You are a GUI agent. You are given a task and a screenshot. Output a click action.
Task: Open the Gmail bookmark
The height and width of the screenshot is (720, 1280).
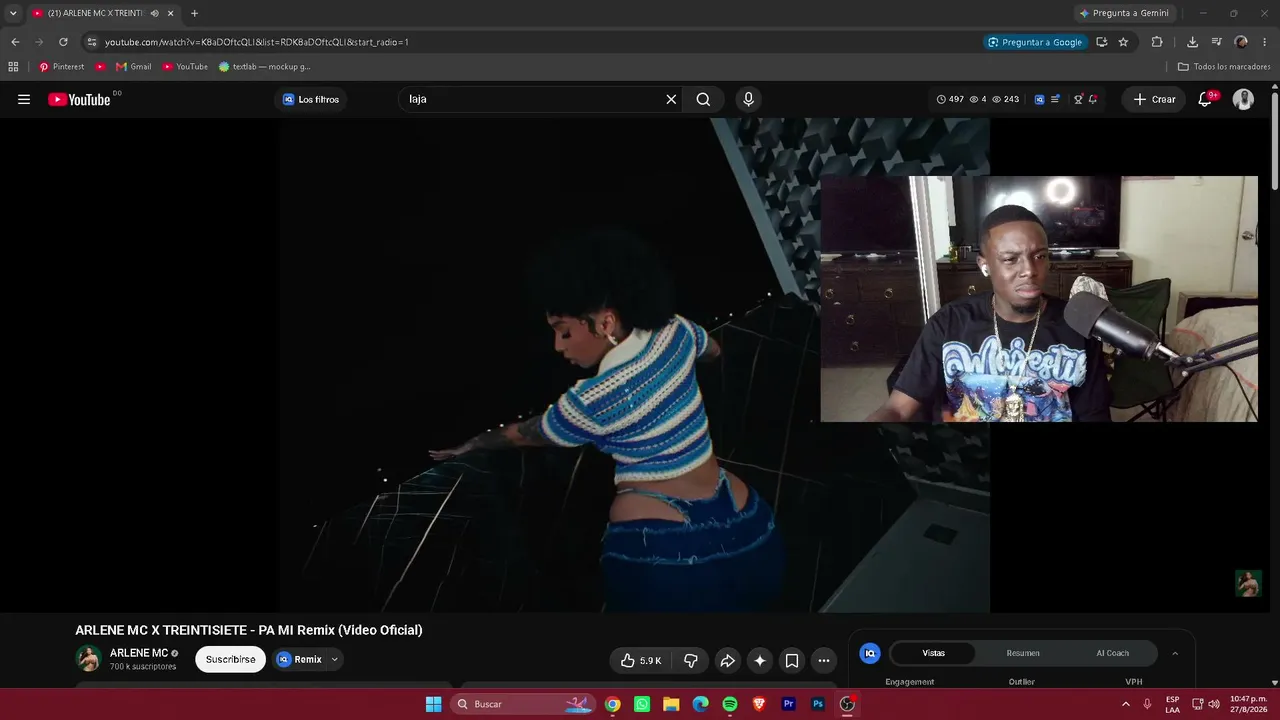tap(134, 67)
